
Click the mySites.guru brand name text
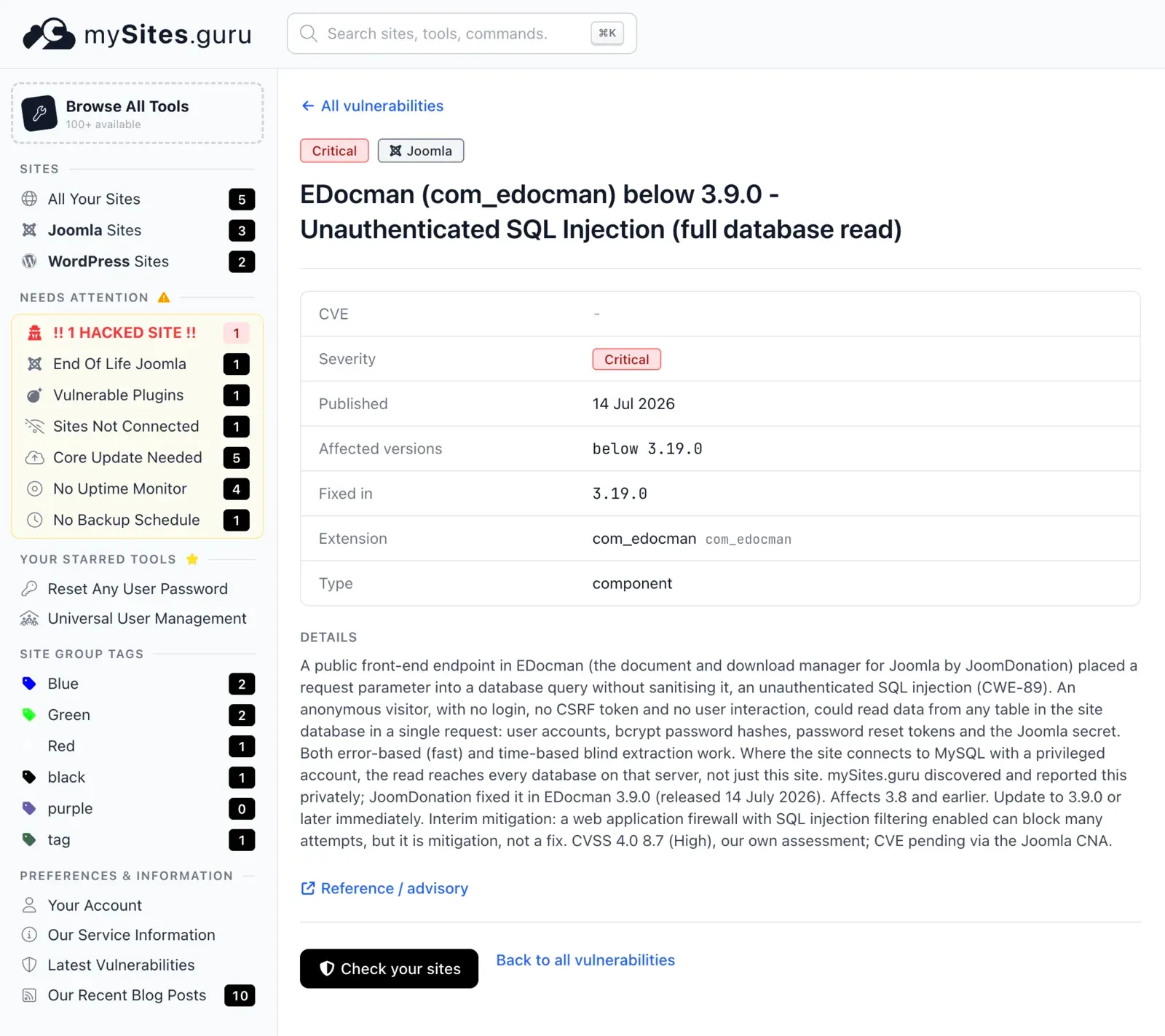click(167, 34)
